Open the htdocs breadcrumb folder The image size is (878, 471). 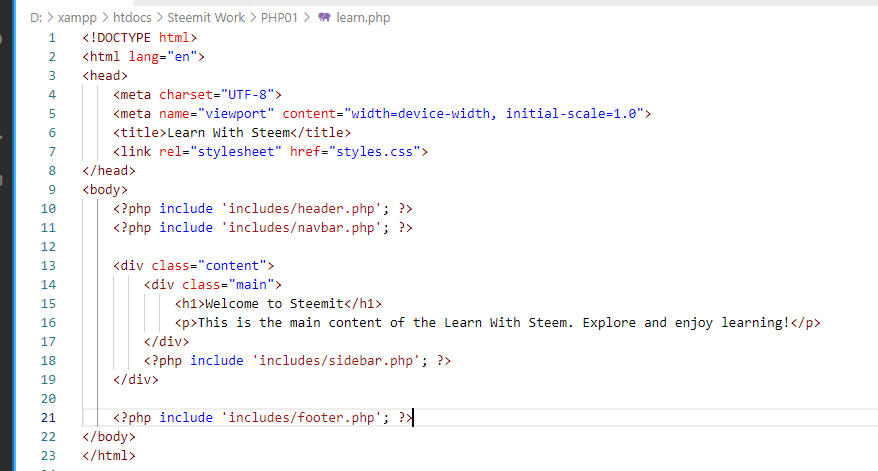(132, 18)
